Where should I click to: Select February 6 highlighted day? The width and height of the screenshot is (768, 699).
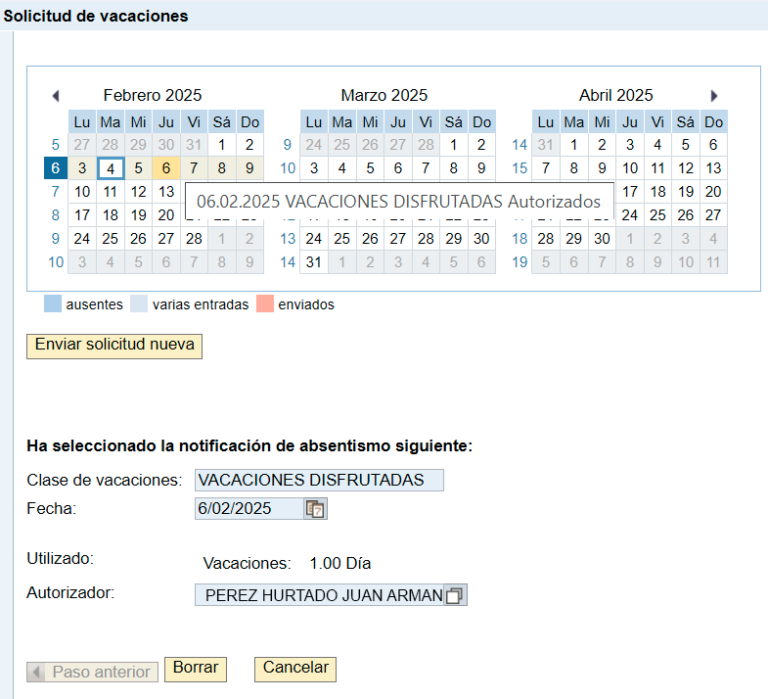166,168
